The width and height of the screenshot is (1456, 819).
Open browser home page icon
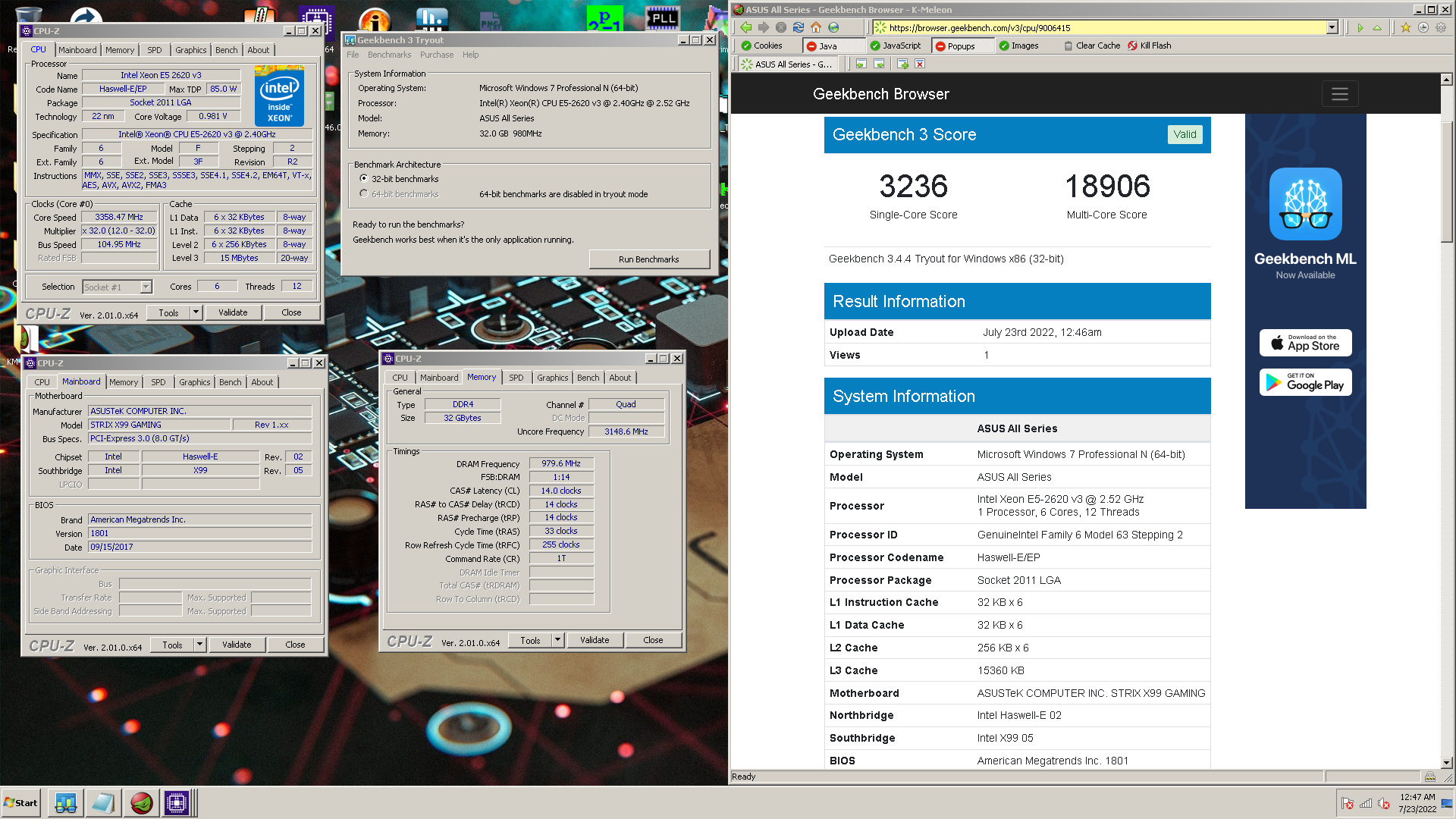pyautogui.click(x=816, y=27)
